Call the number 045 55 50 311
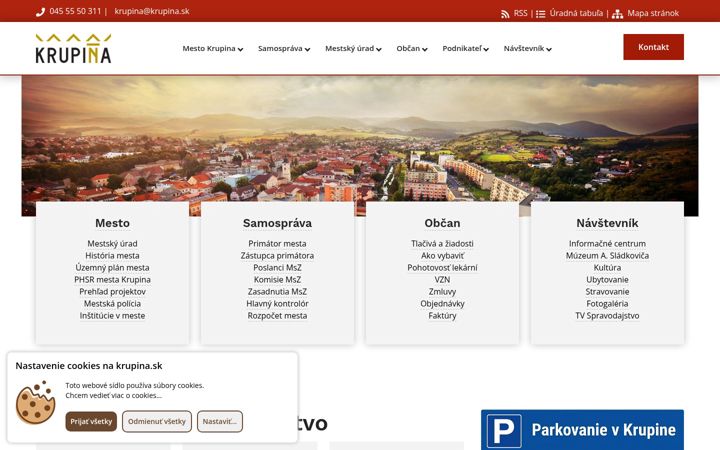The width and height of the screenshot is (720, 450). click(x=75, y=11)
